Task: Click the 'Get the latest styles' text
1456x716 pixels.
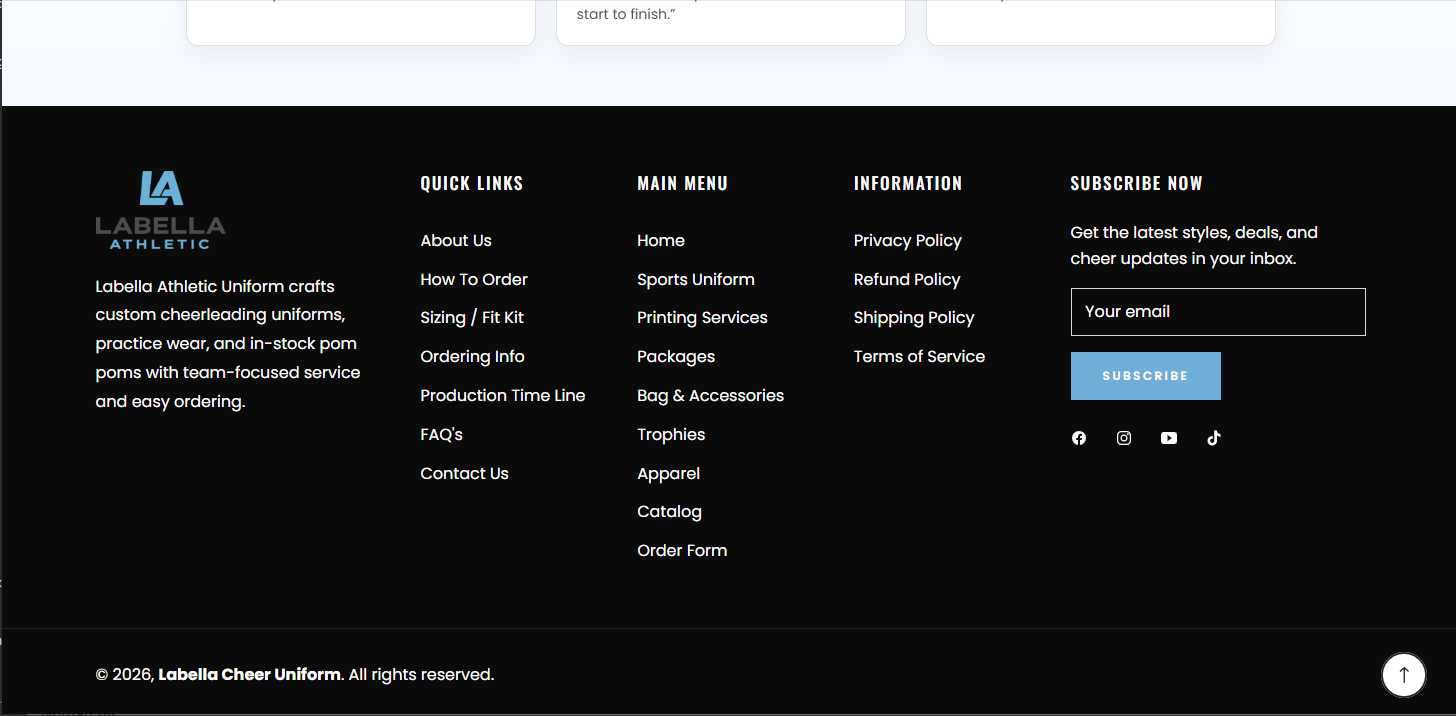Action: [x=1195, y=246]
